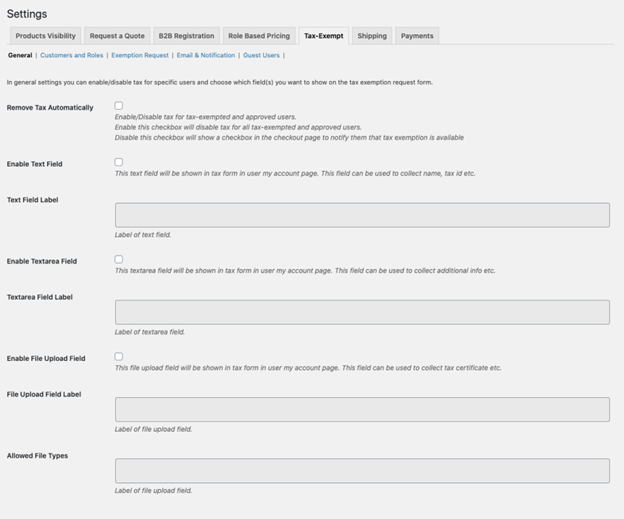Select the Tax-Exempt tab
Screen dimensions: 624x519
point(323,36)
